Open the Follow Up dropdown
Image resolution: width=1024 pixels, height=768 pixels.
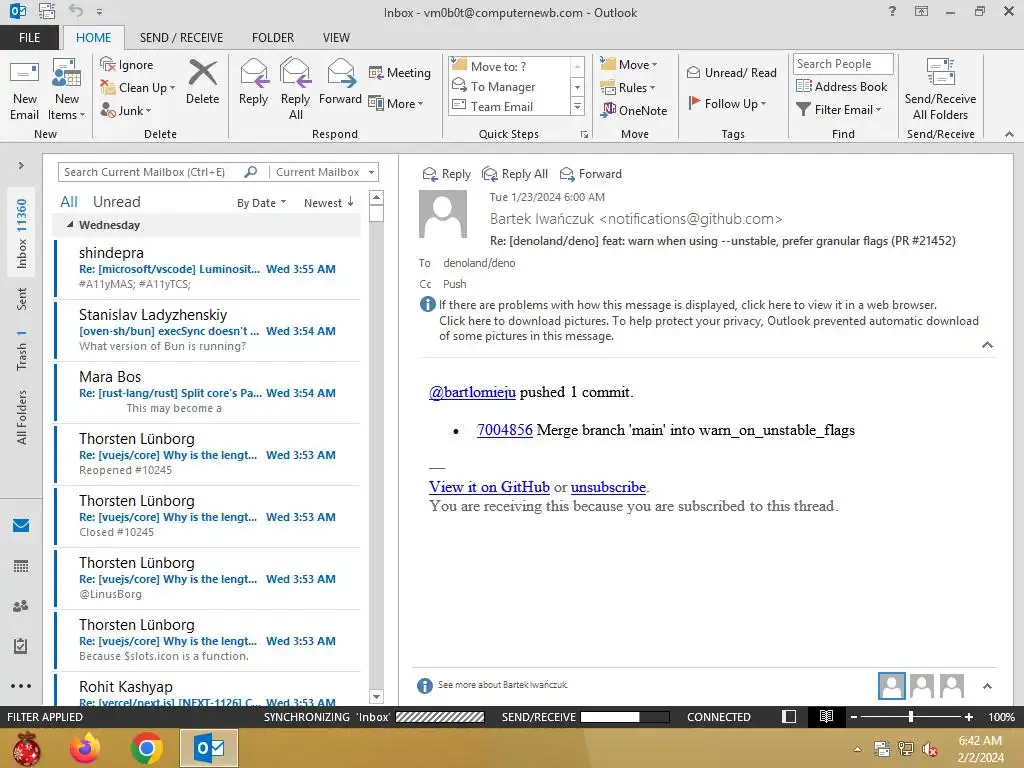pos(727,103)
